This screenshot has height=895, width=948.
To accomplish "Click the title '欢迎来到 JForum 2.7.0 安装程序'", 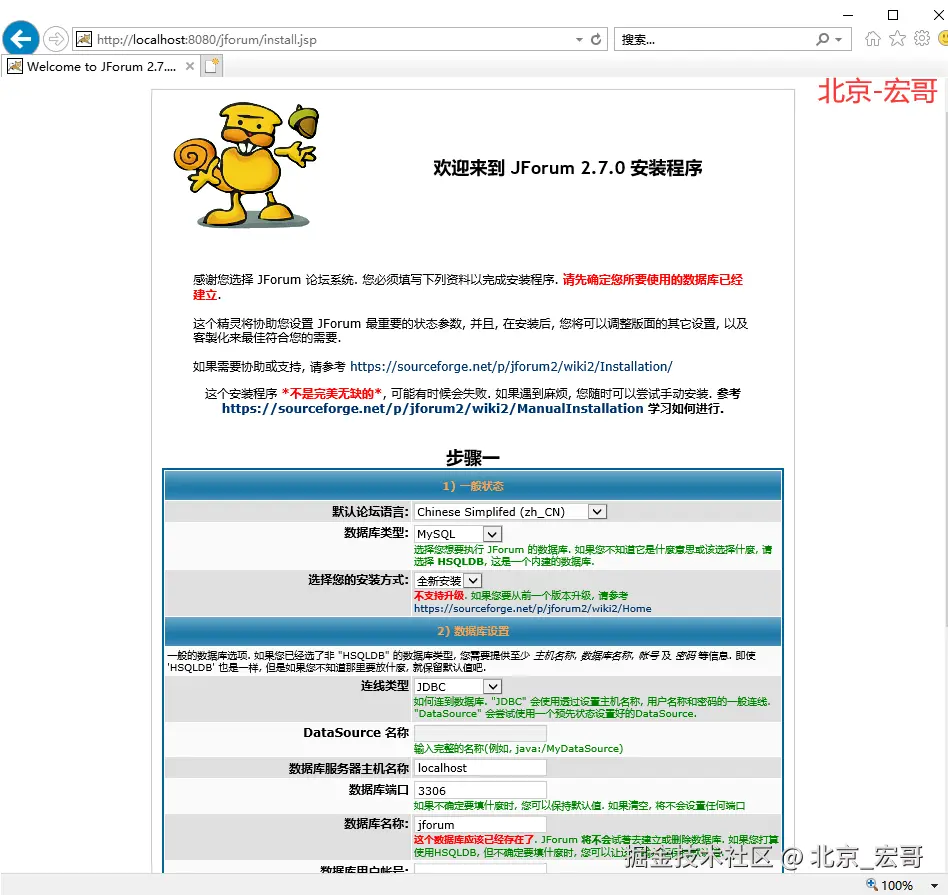I will (x=568, y=168).
